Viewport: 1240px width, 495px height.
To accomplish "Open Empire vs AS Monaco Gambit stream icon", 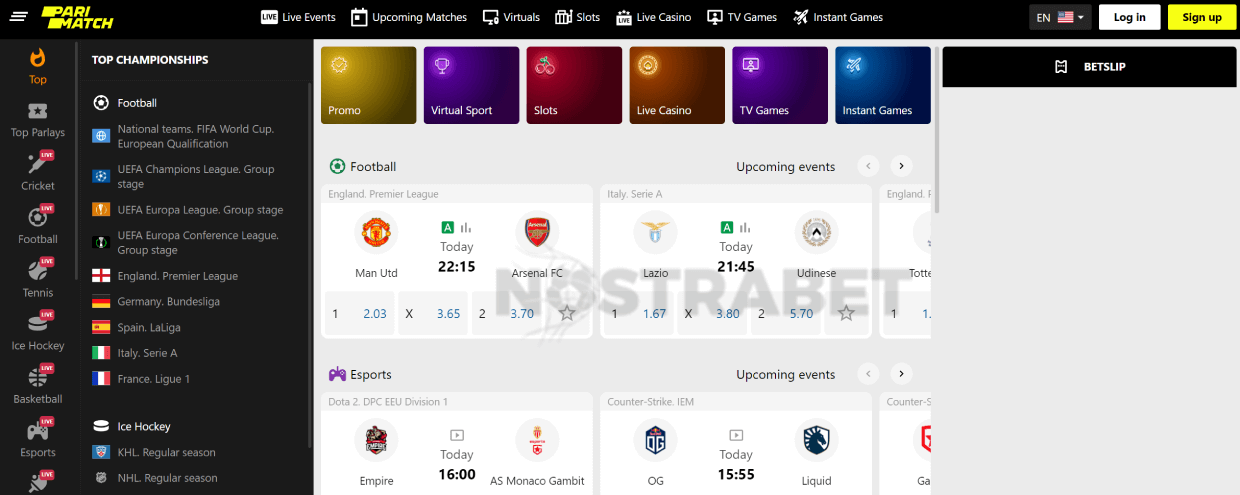I will click(457, 435).
